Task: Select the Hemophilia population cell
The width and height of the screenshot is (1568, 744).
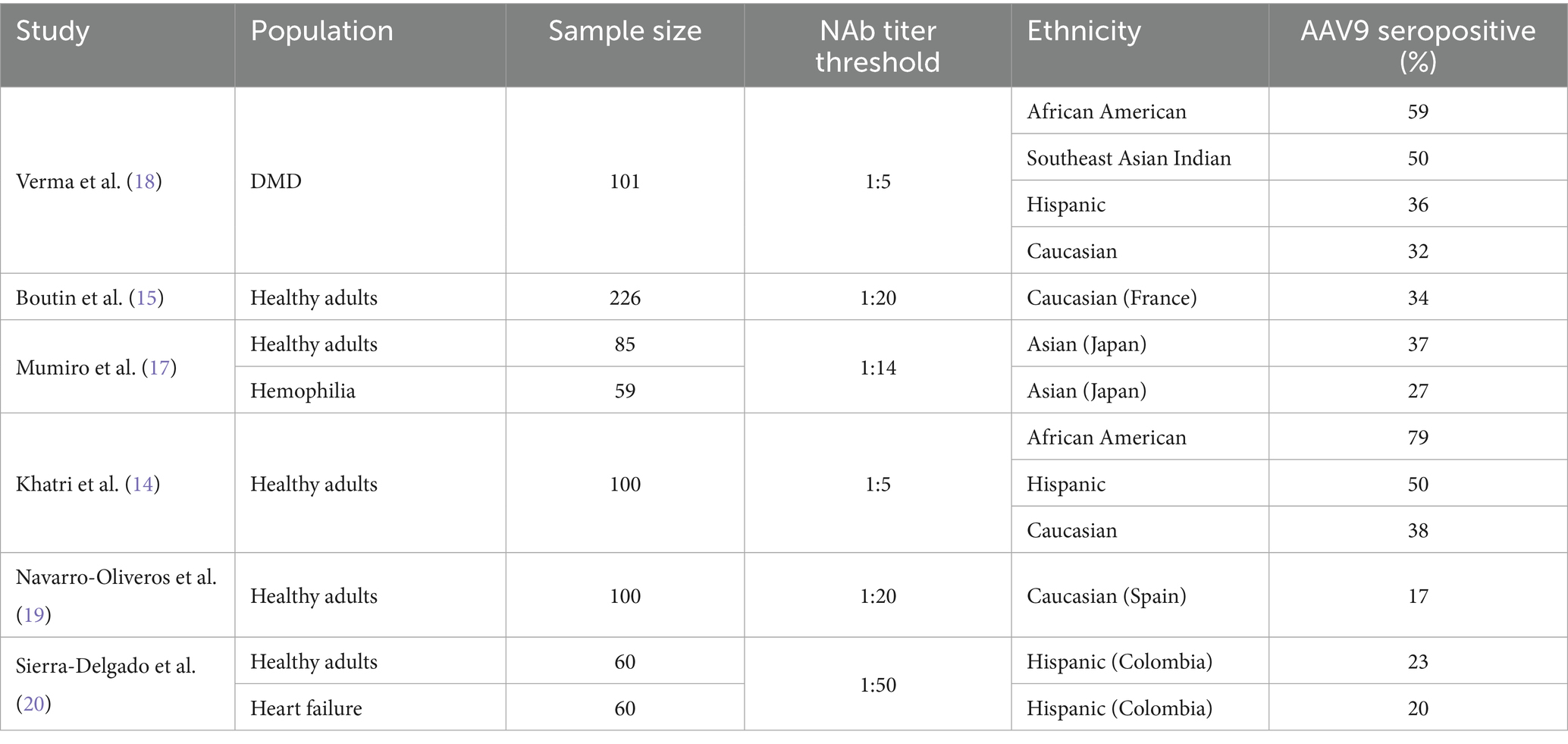Action: (x=370, y=391)
